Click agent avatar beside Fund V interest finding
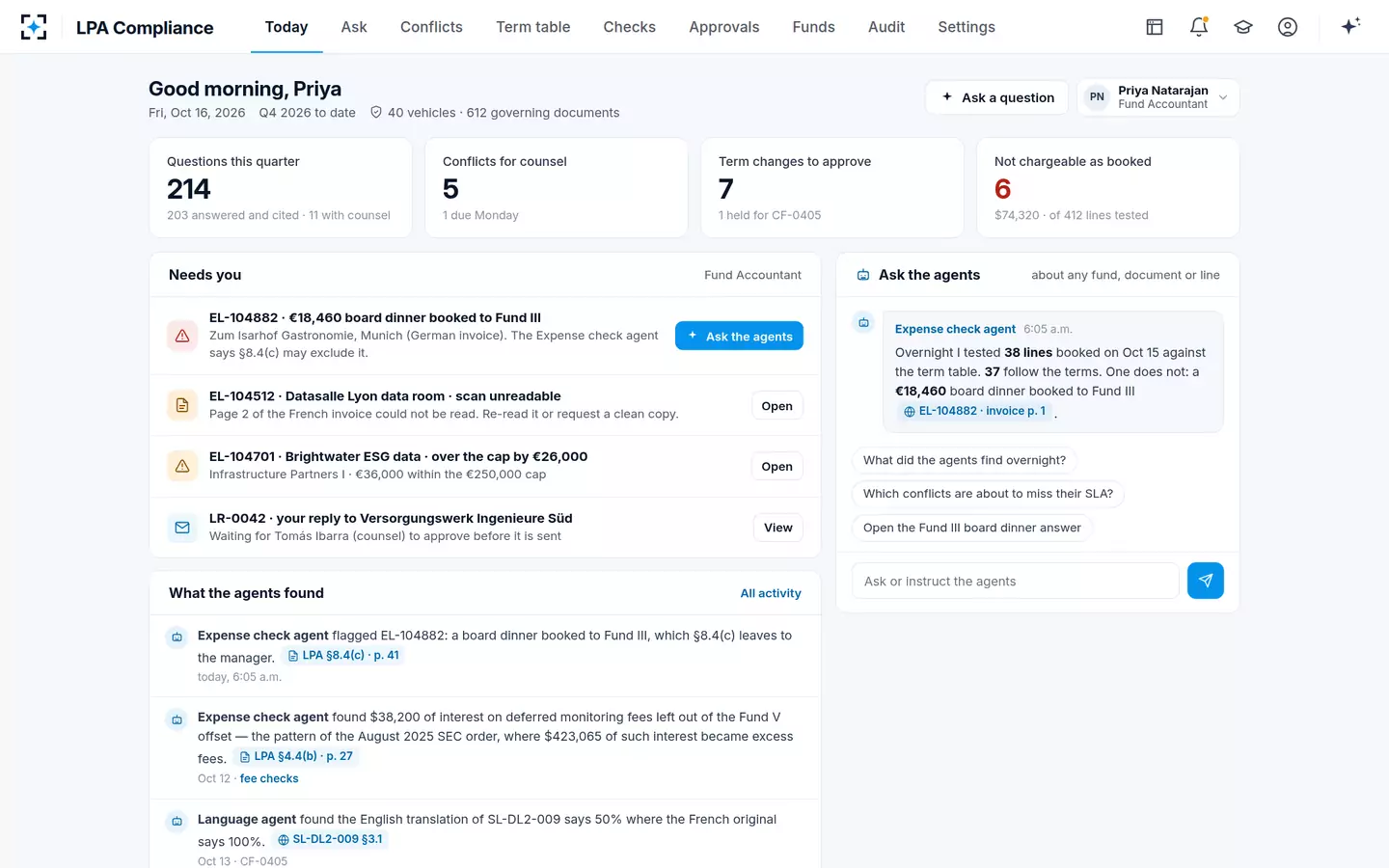This screenshot has height=868, width=1389. (x=177, y=719)
